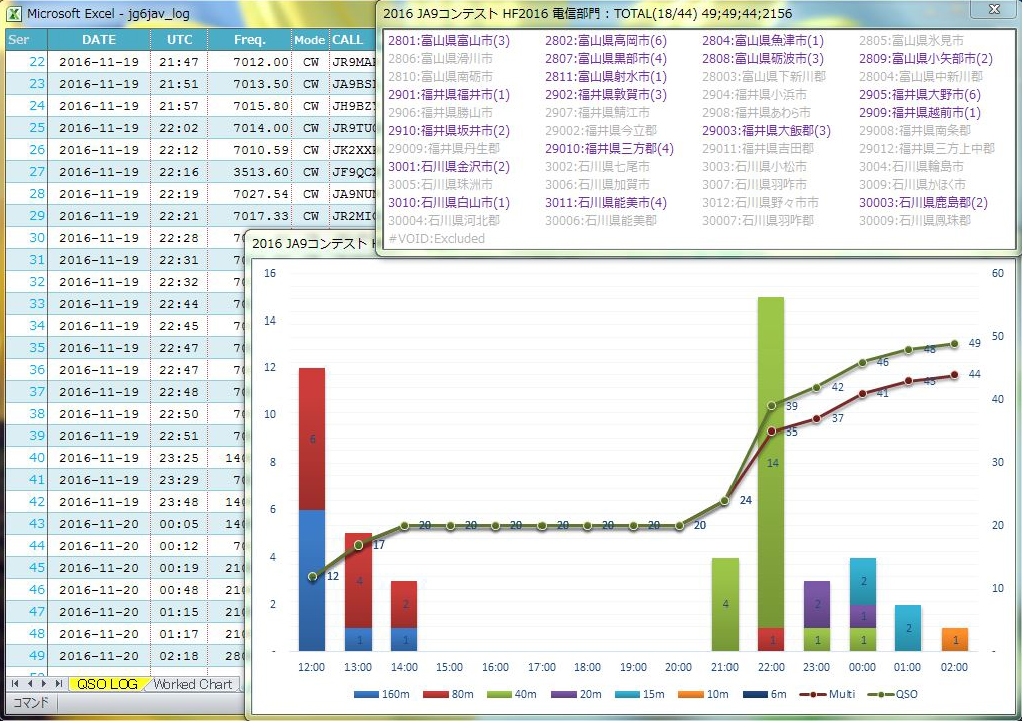1022x721 pixels.
Task: Click the QSO line point labeled 49
Action: coord(954,343)
